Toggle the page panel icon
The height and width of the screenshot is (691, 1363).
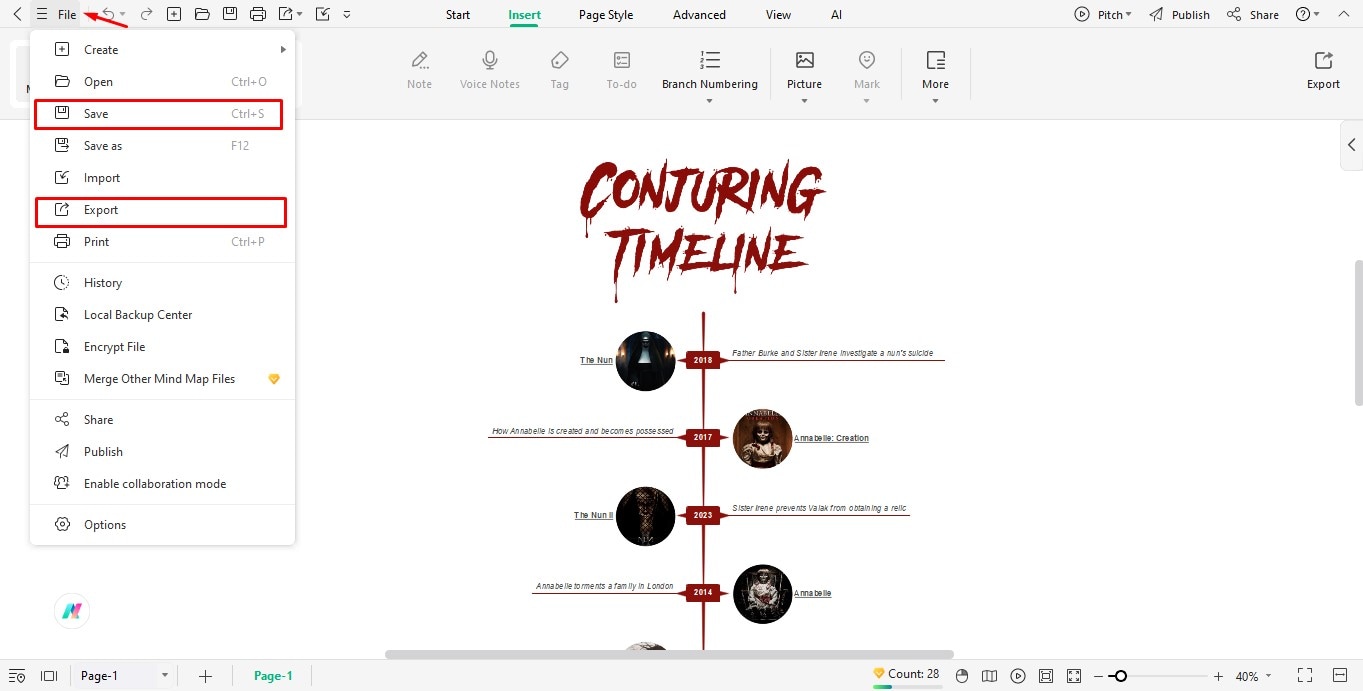(49, 676)
